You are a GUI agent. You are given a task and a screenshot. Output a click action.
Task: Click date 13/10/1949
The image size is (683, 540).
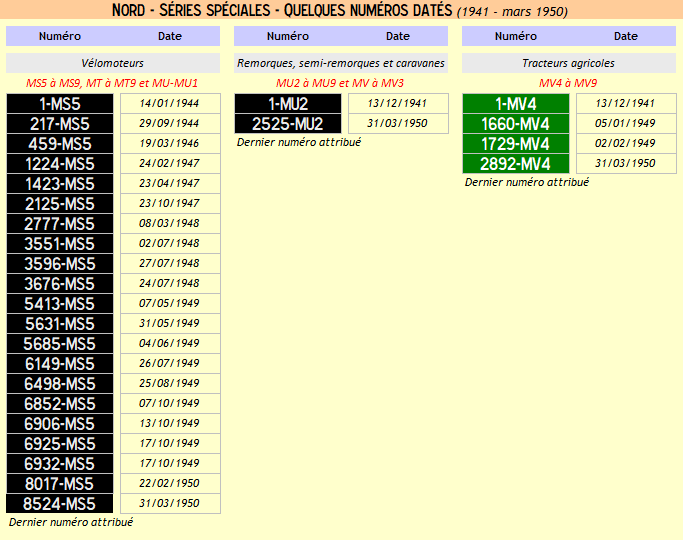(170, 424)
